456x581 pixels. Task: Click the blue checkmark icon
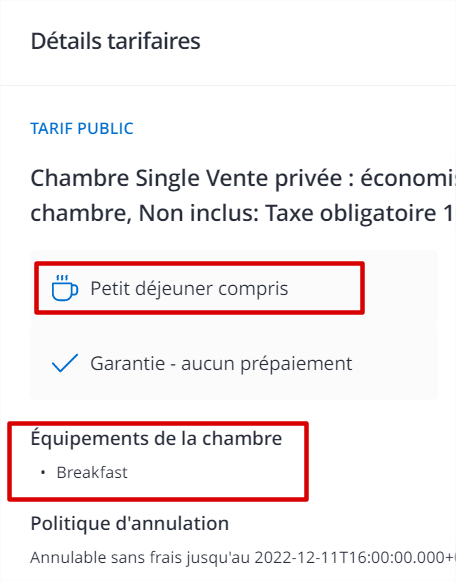[65, 363]
